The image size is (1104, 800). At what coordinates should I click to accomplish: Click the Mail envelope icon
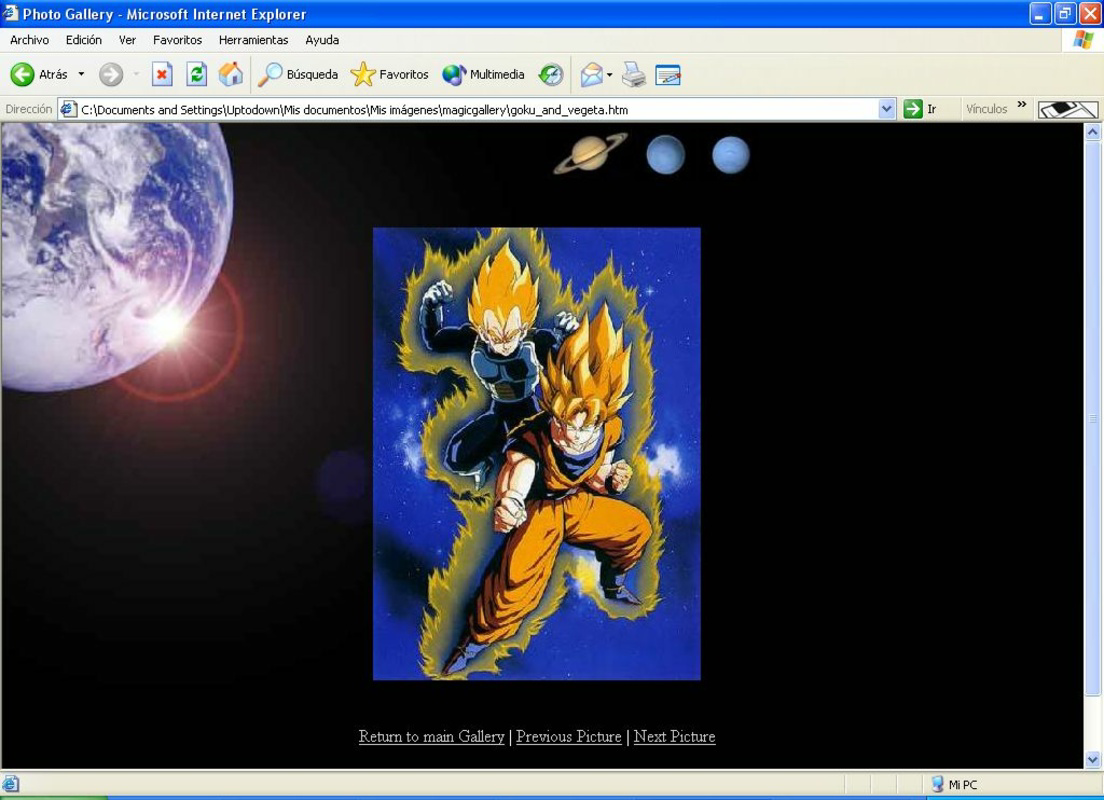point(591,74)
